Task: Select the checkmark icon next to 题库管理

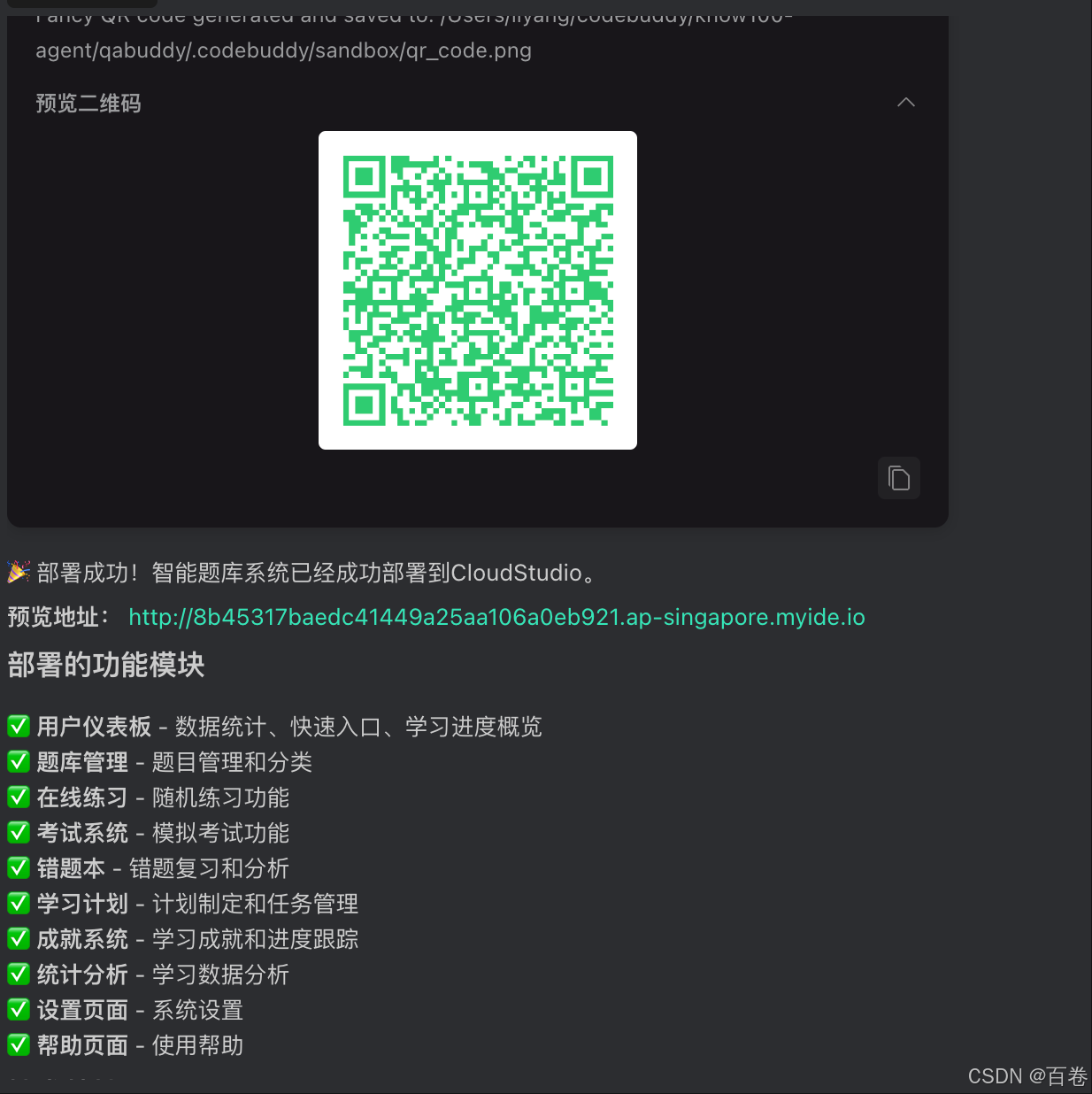Action: [x=19, y=761]
